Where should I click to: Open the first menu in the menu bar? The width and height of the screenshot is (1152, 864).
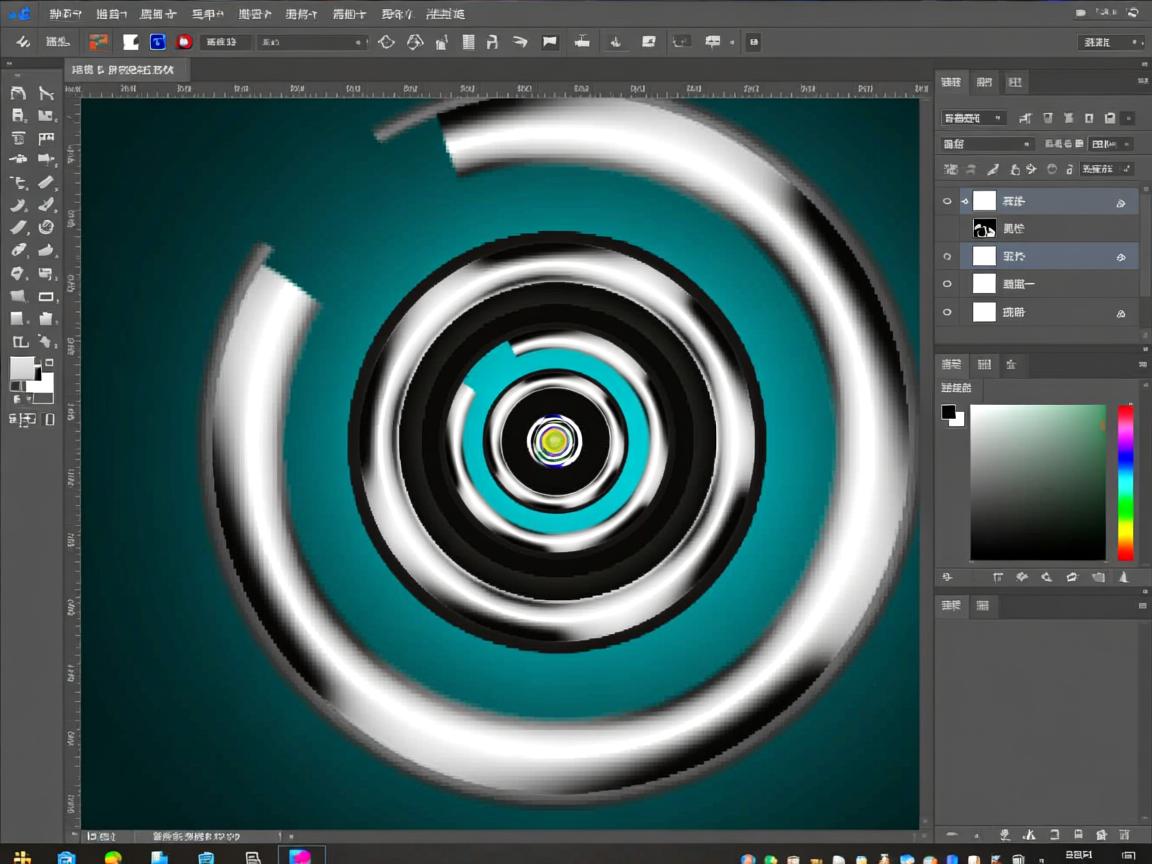pyautogui.click(x=66, y=14)
